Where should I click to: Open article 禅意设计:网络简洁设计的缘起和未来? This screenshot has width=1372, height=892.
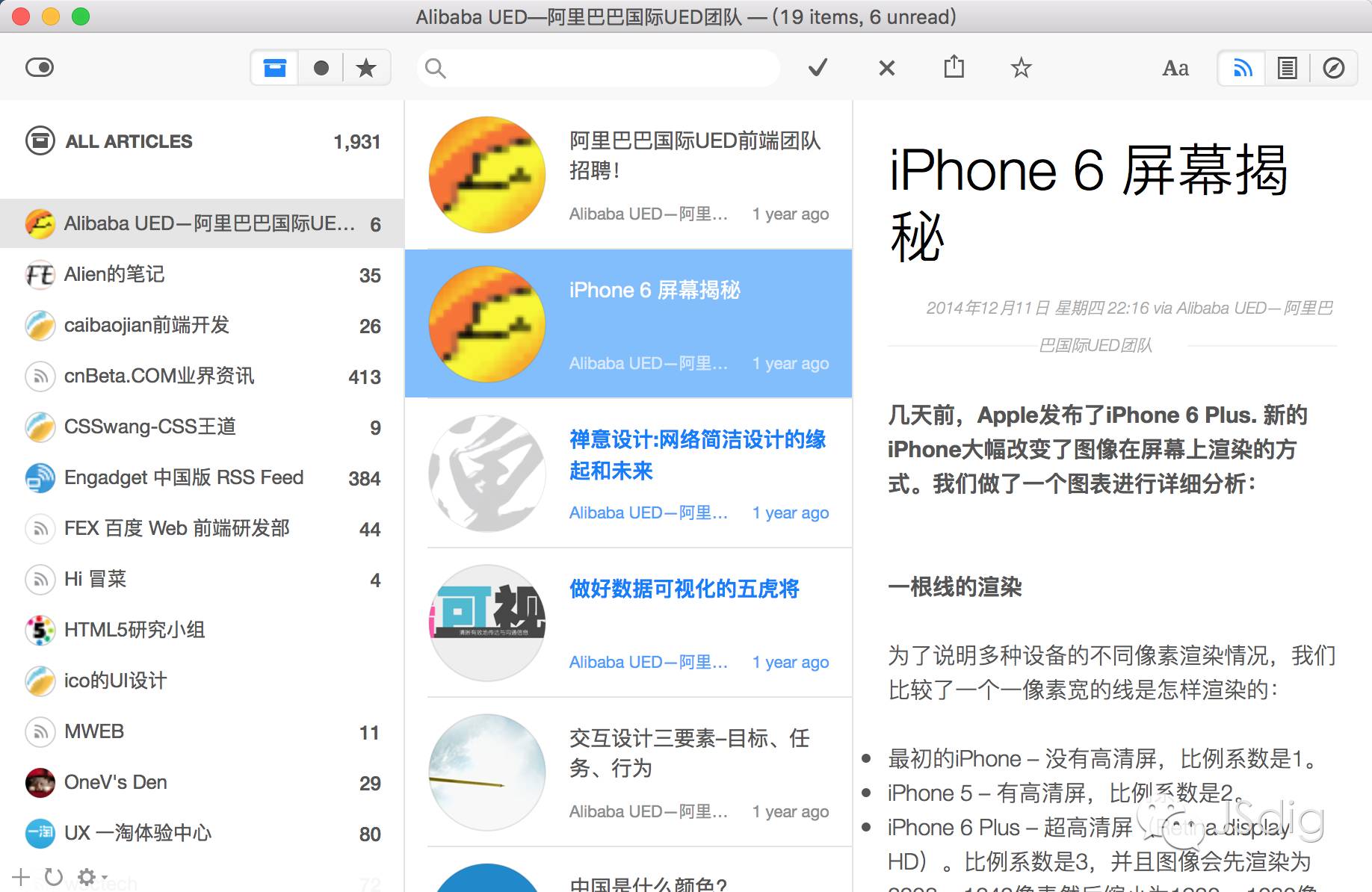point(628,473)
